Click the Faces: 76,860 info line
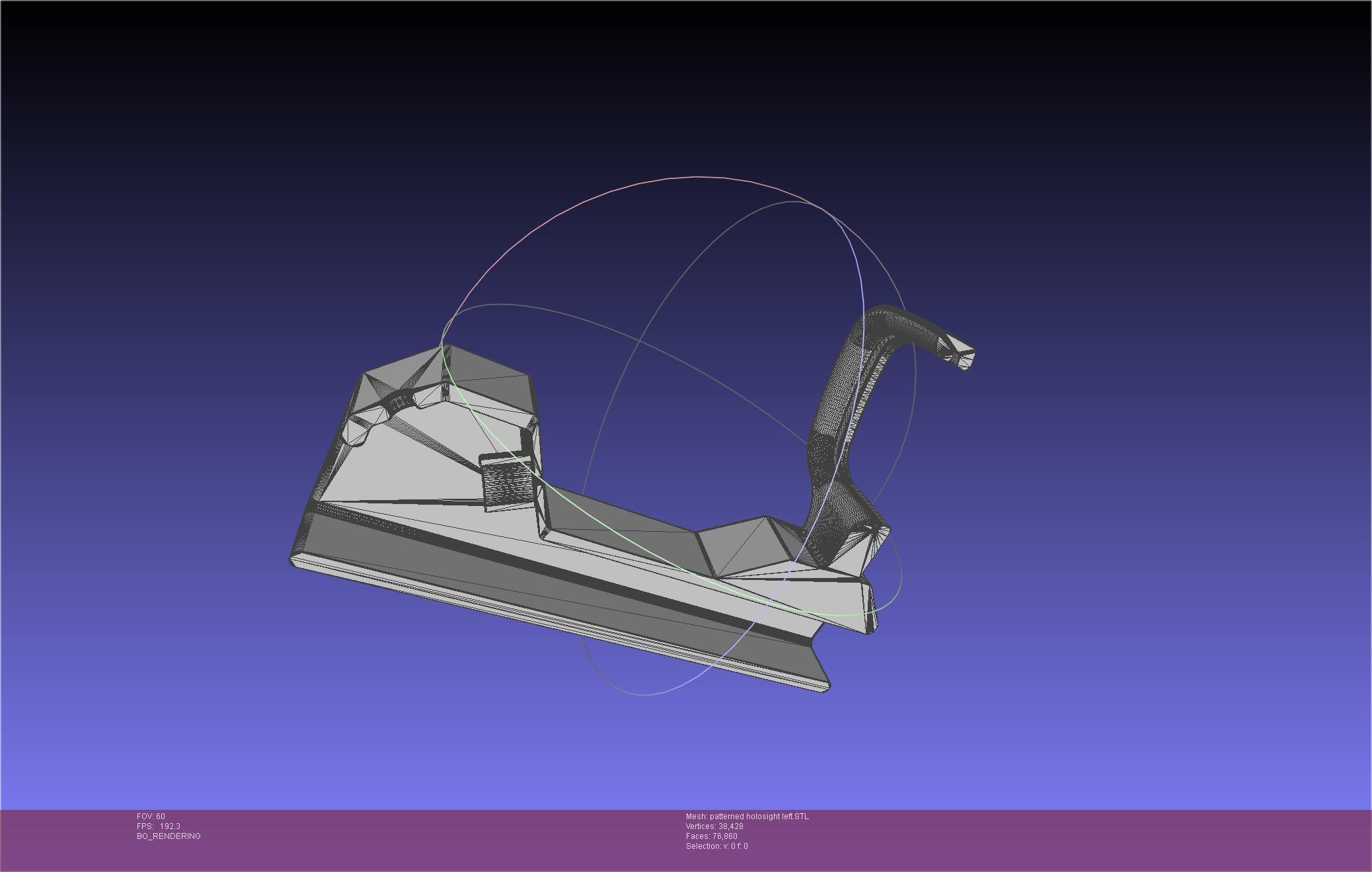1372x872 pixels. [x=711, y=836]
